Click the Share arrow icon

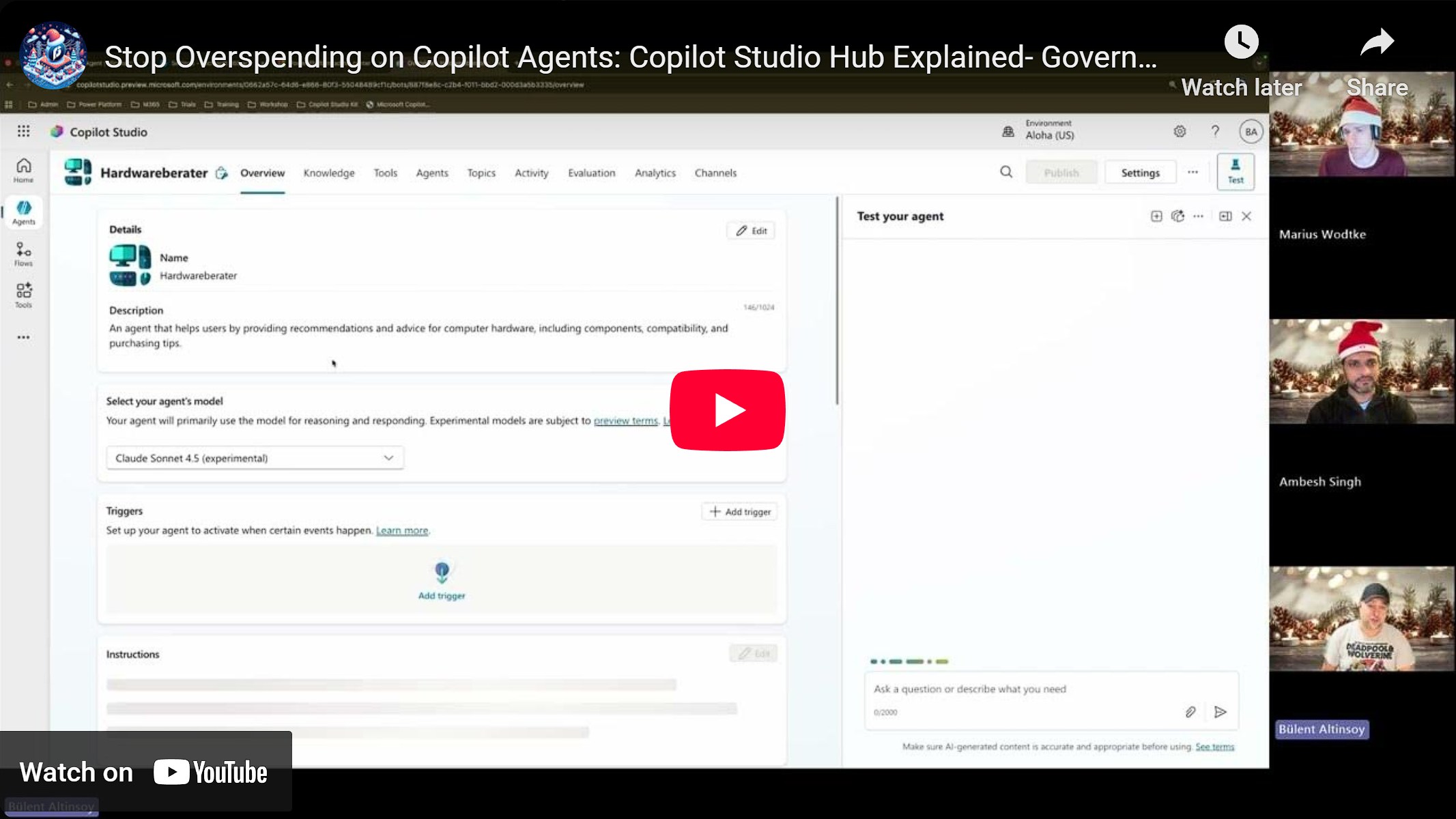(x=1376, y=42)
